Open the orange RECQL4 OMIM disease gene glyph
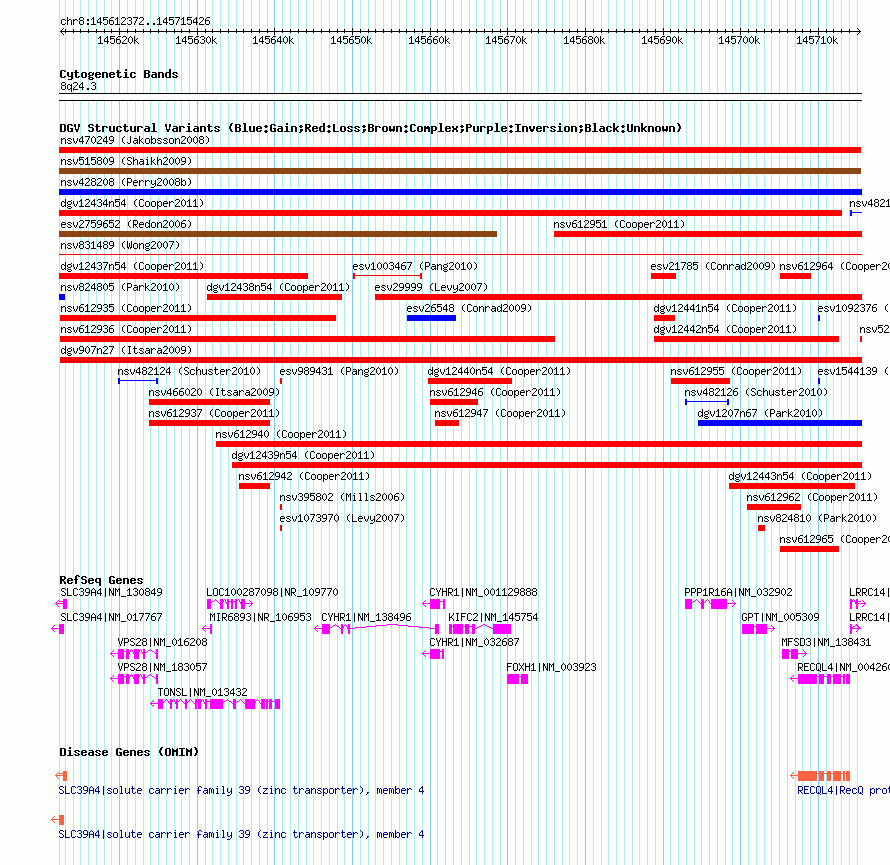The width and height of the screenshot is (890, 865). [x=820, y=775]
